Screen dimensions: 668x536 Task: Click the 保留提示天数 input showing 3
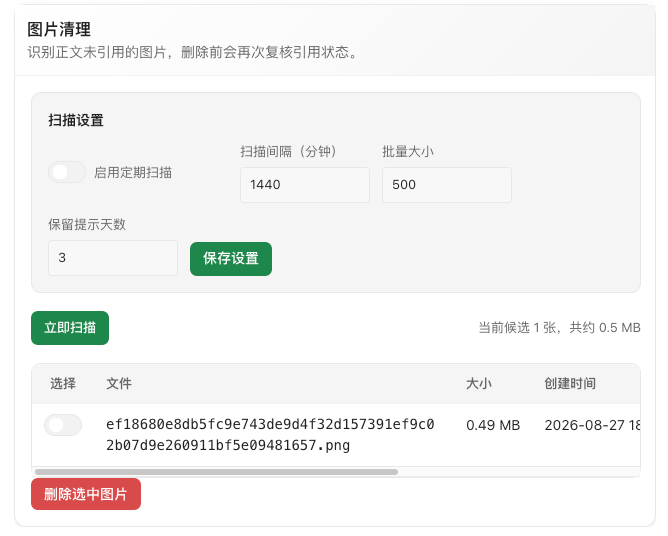[113, 258]
